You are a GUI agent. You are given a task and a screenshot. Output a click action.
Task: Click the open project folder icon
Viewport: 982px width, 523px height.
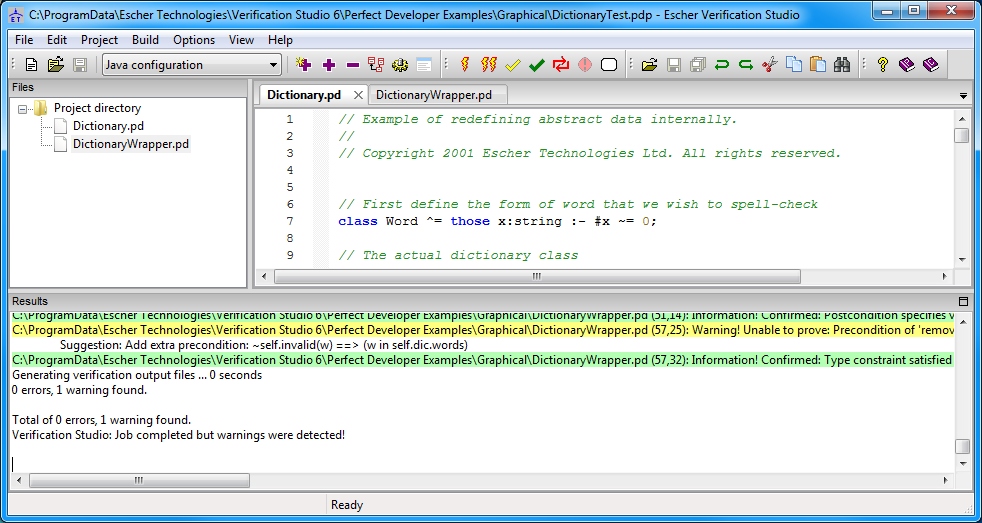pos(55,65)
